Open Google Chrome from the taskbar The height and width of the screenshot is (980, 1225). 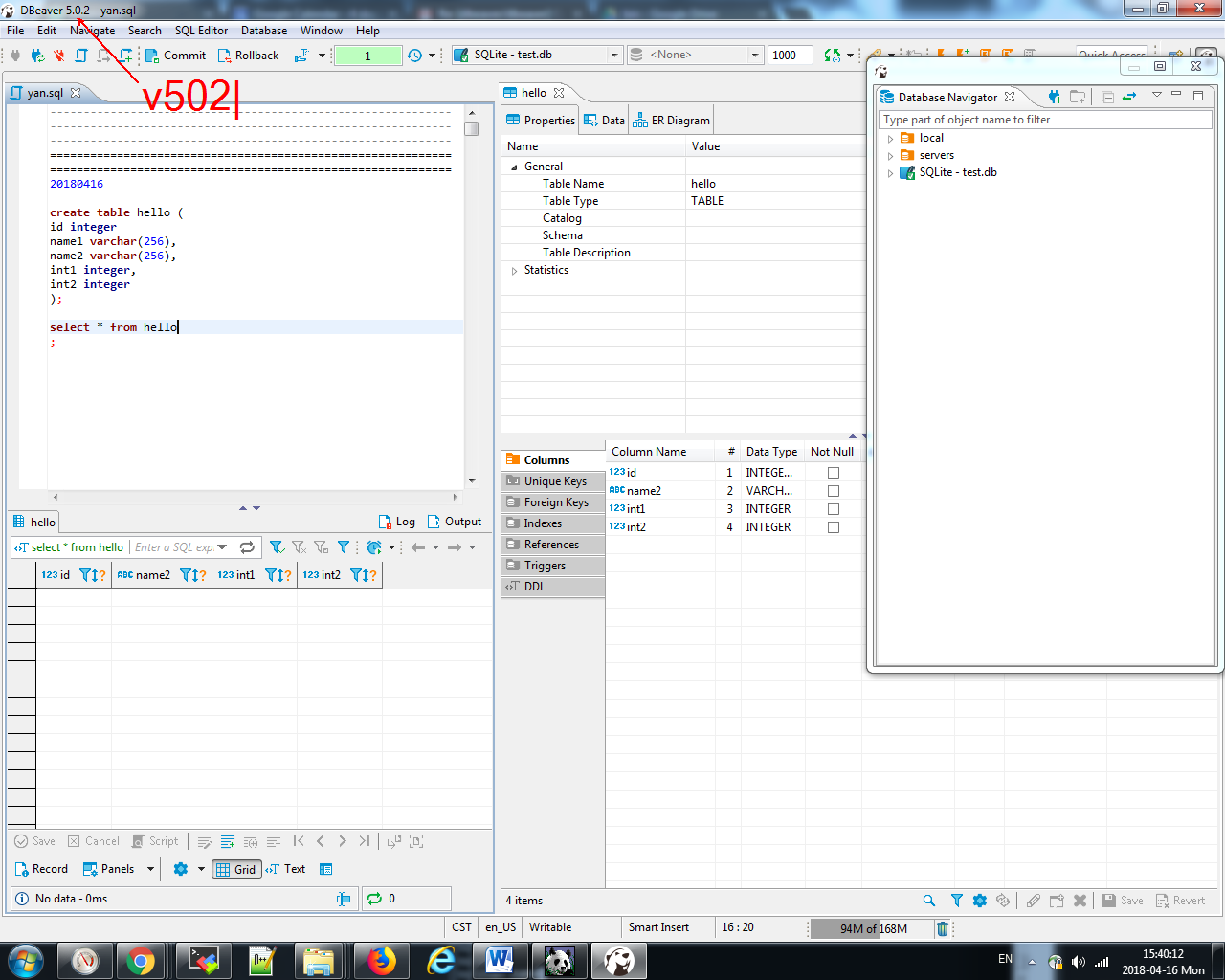[141, 961]
